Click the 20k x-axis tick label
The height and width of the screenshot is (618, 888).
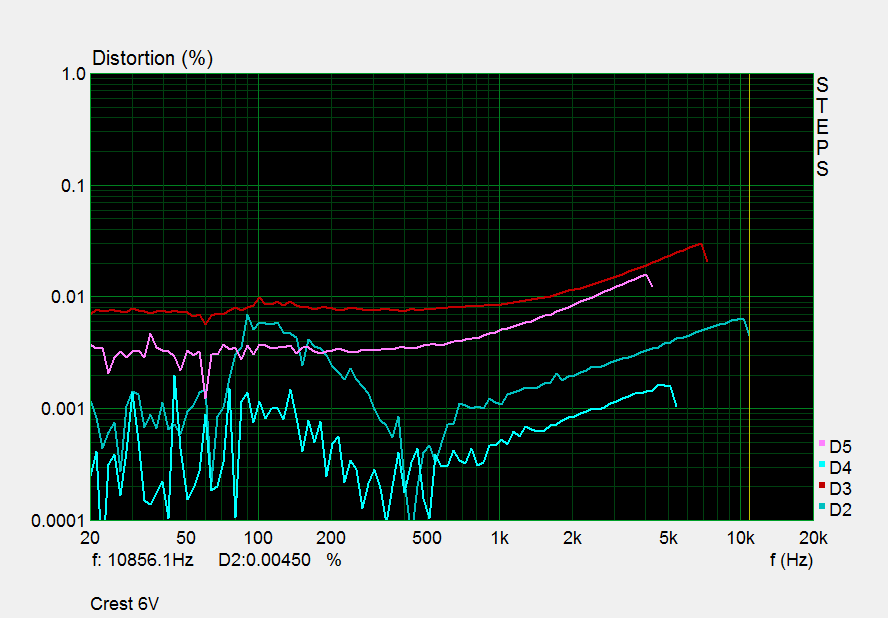813,538
